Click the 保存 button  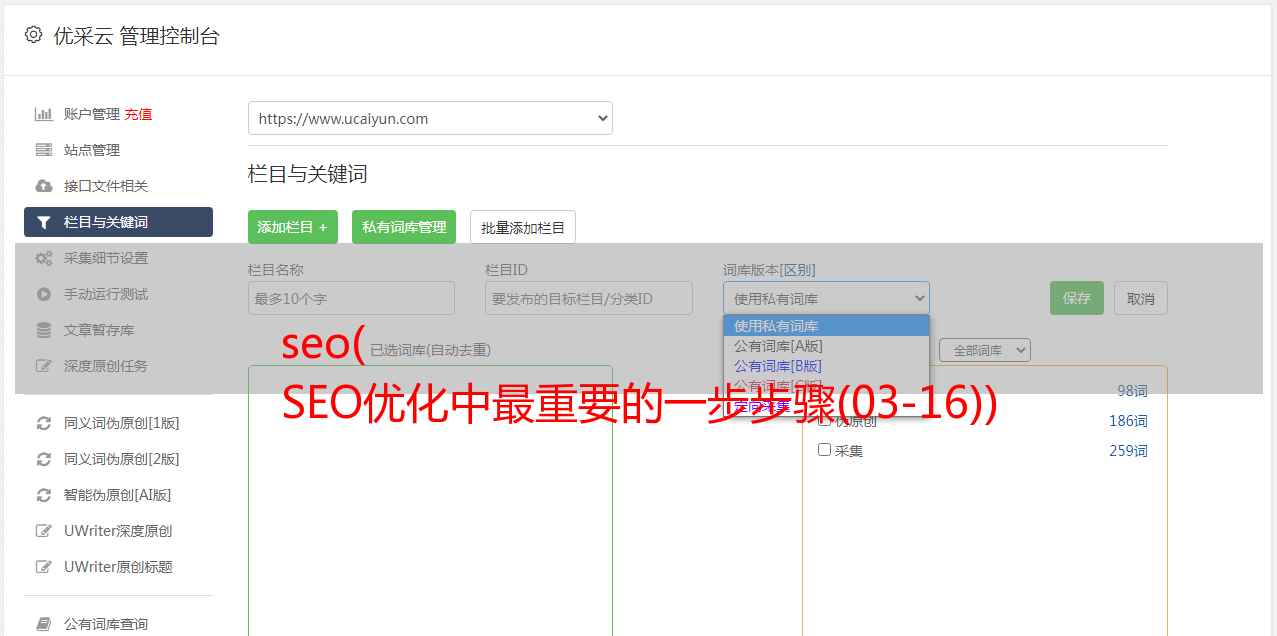point(1077,298)
